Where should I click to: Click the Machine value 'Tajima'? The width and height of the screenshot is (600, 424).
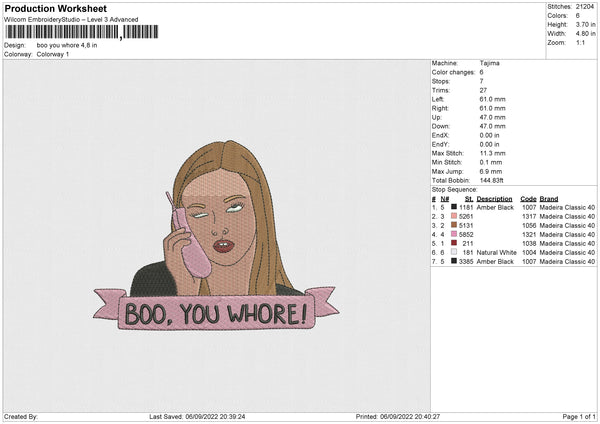coord(489,63)
